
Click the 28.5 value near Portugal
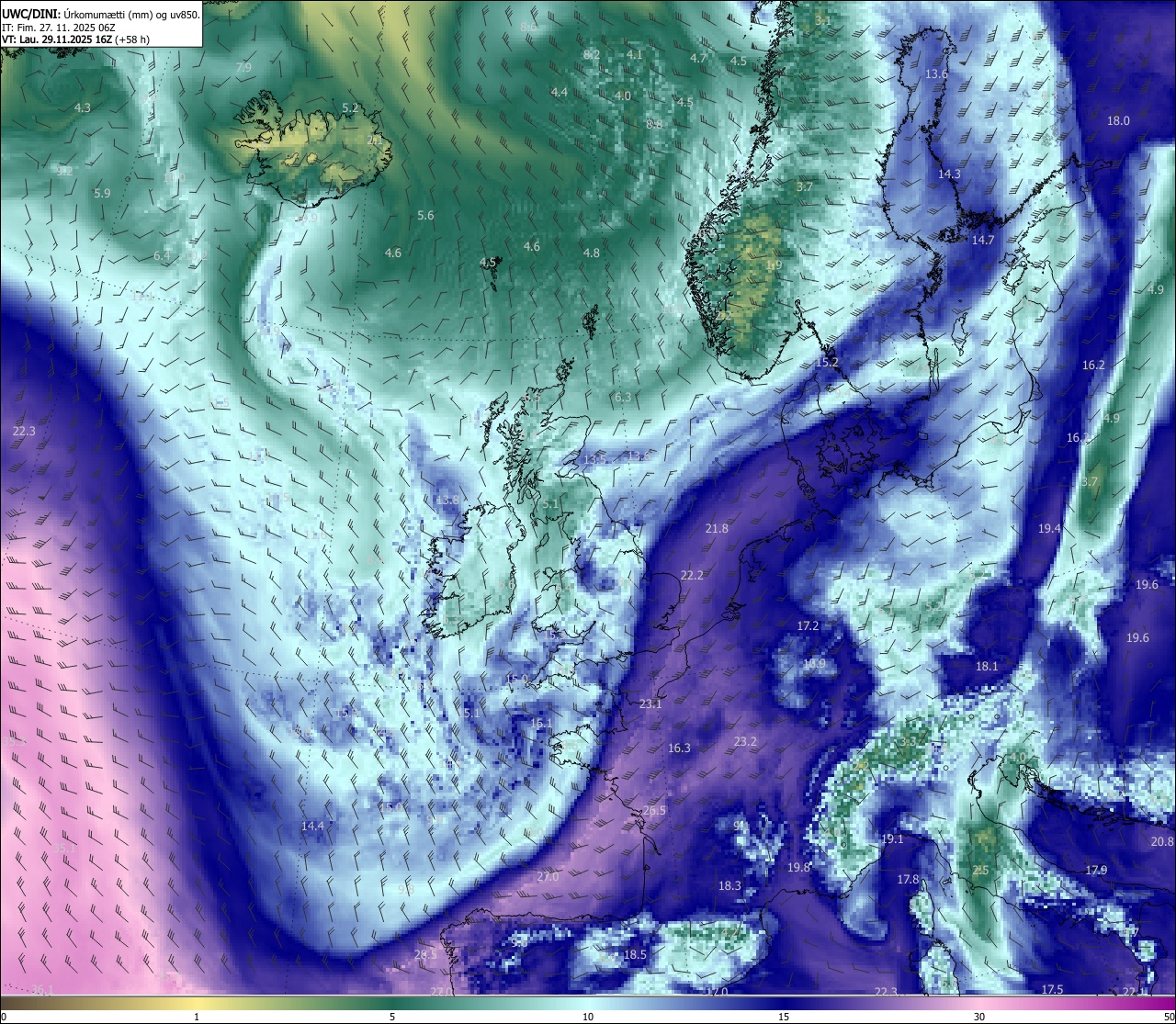coord(425,955)
